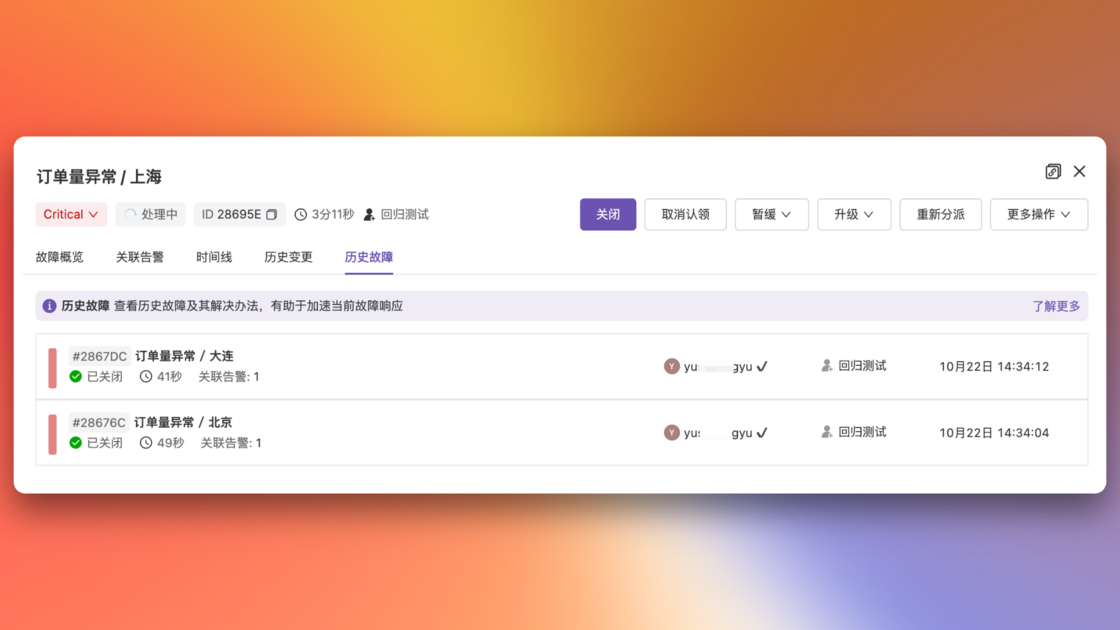Click the person icon next to 回归测试 in header
This screenshot has height=630, width=1120.
[x=369, y=214]
